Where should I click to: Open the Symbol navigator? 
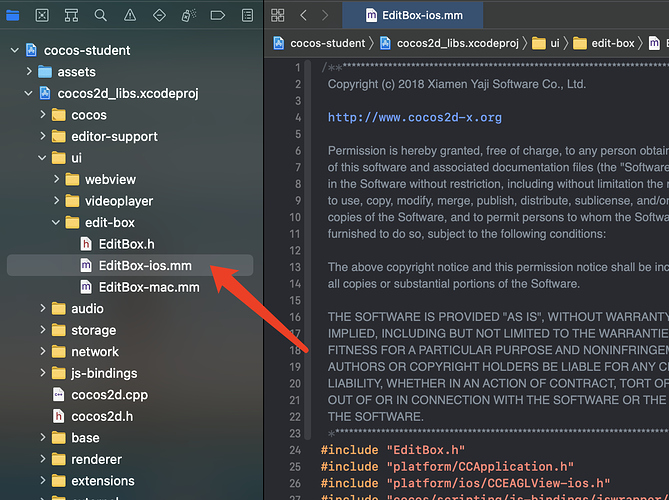(71, 16)
